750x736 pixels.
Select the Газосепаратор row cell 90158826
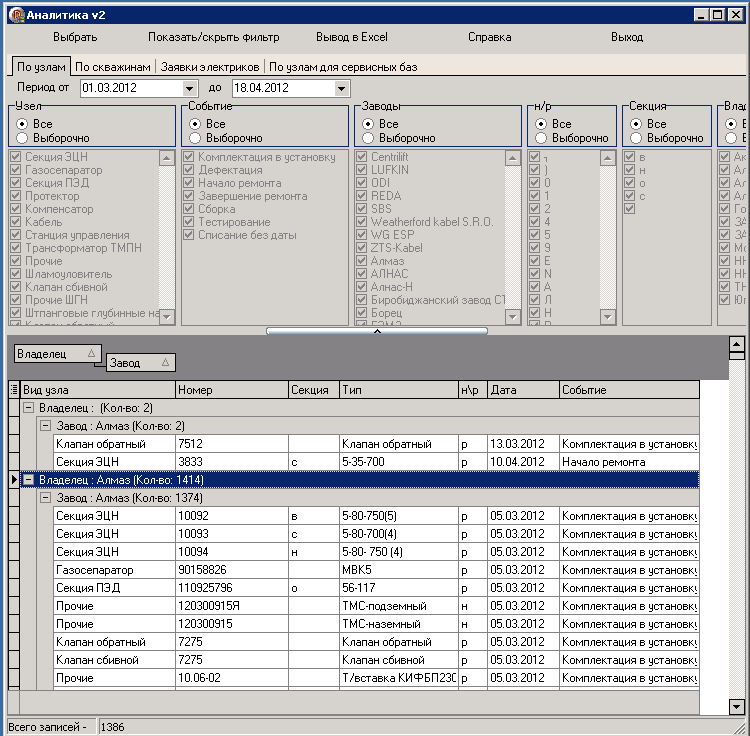(232, 570)
